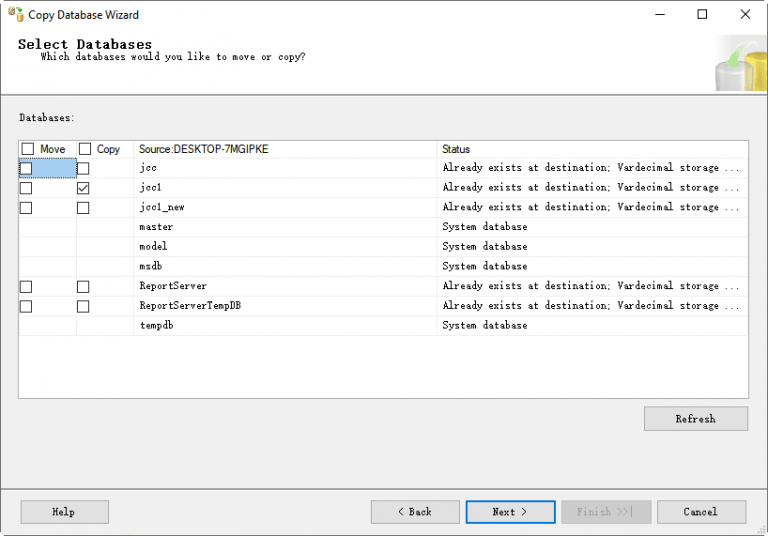The height and width of the screenshot is (536, 768).
Task: Check the Copy box for jcc
Action: [83, 169]
